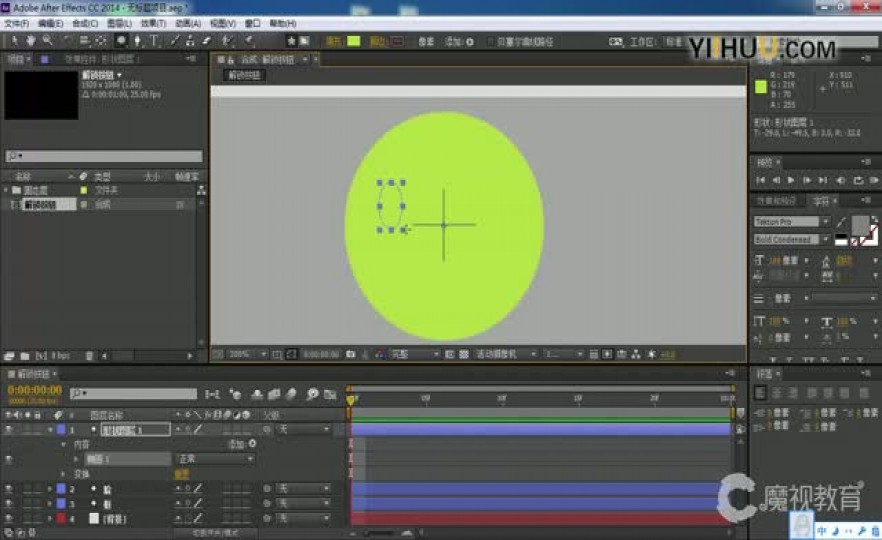Hide layer 3 with its eye icon
The image size is (882, 540).
(x=8, y=504)
